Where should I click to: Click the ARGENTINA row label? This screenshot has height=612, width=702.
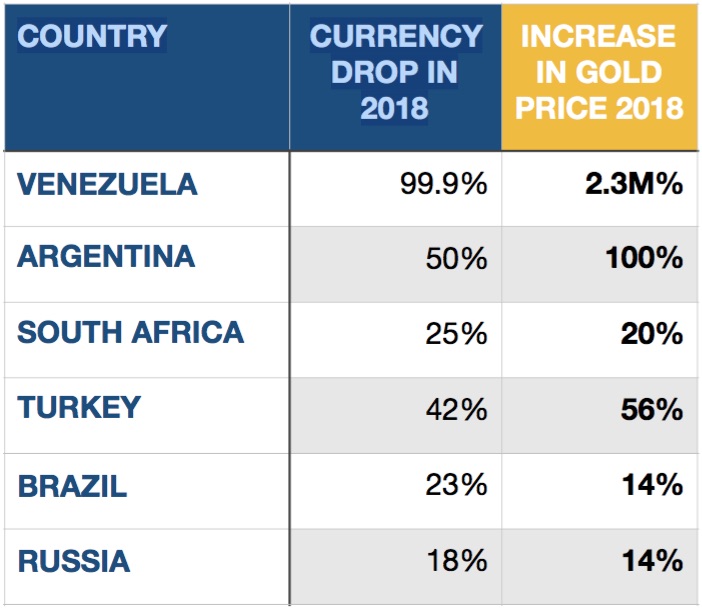click(x=106, y=257)
